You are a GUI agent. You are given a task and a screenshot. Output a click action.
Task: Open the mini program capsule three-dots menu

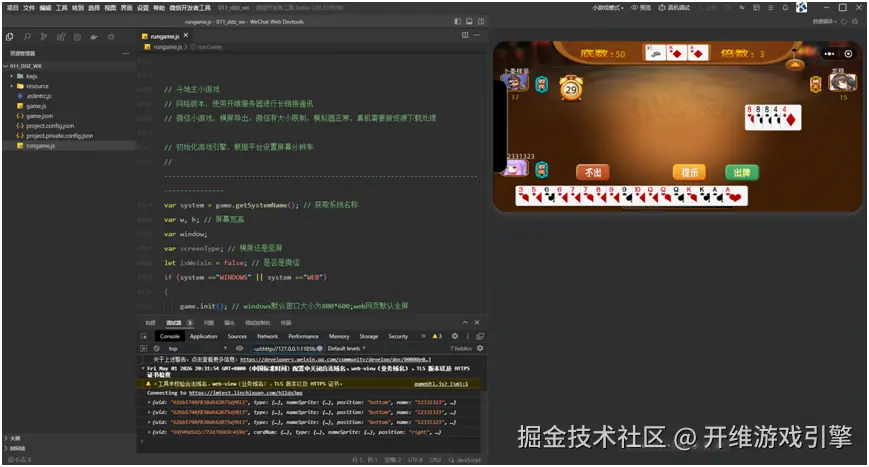pos(829,54)
